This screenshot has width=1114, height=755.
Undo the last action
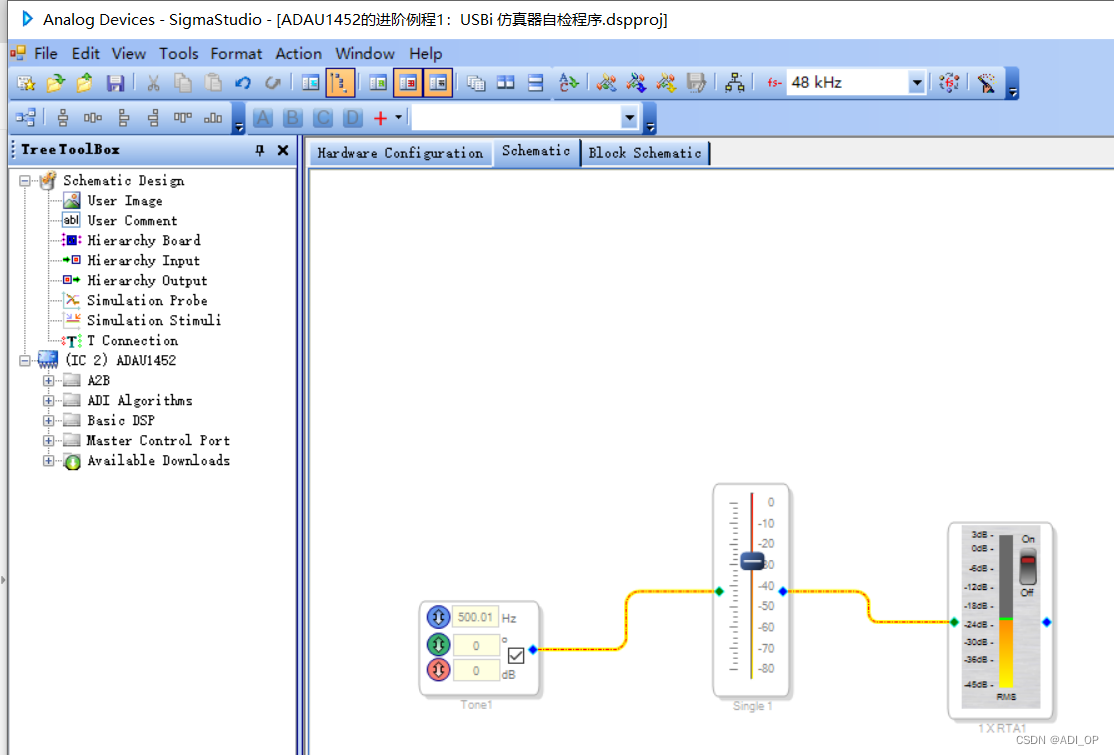pos(243,83)
